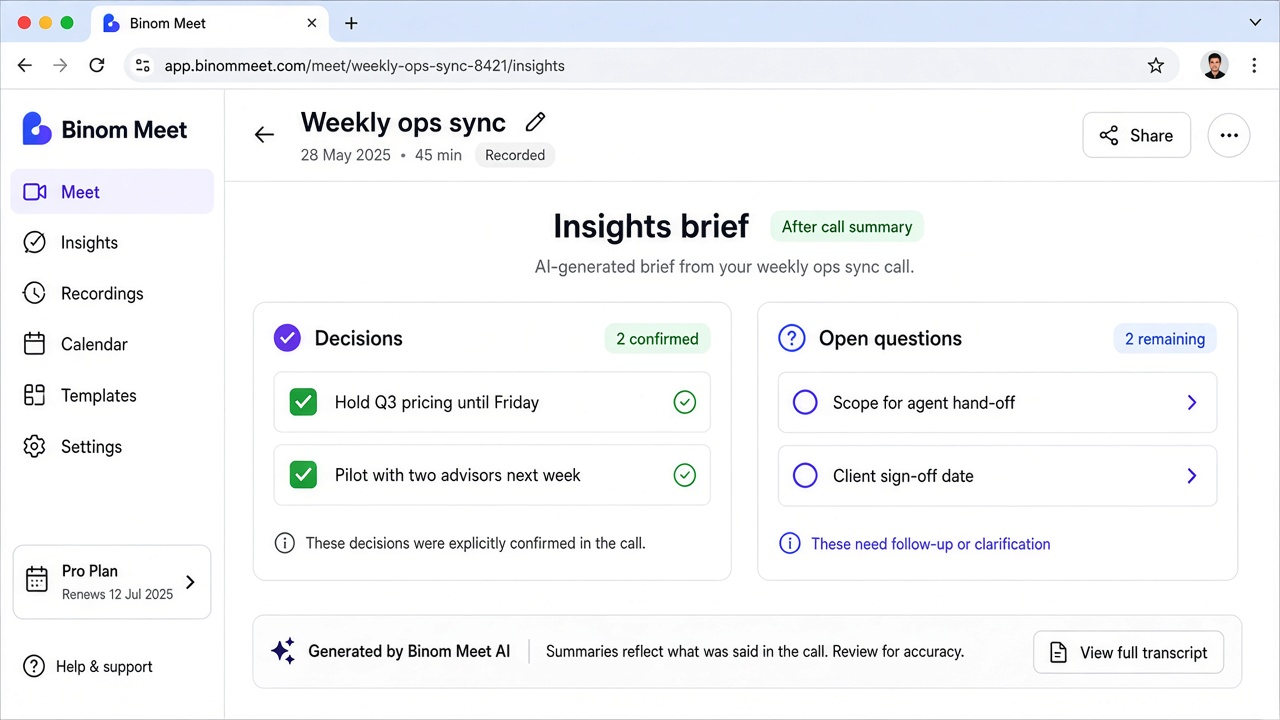Open Templates in the sidebar

tap(112, 395)
